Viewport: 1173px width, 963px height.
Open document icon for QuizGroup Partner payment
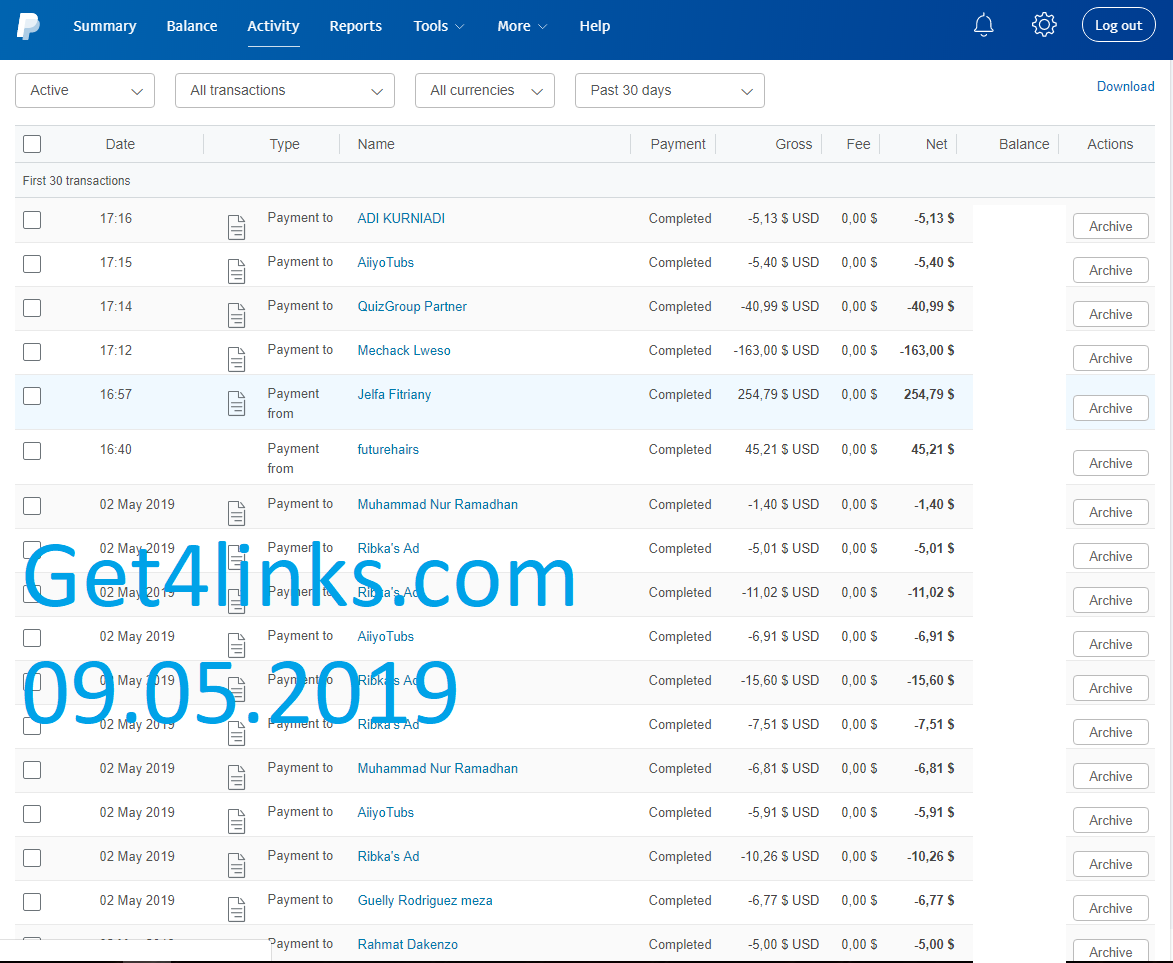pyautogui.click(x=236, y=315)
